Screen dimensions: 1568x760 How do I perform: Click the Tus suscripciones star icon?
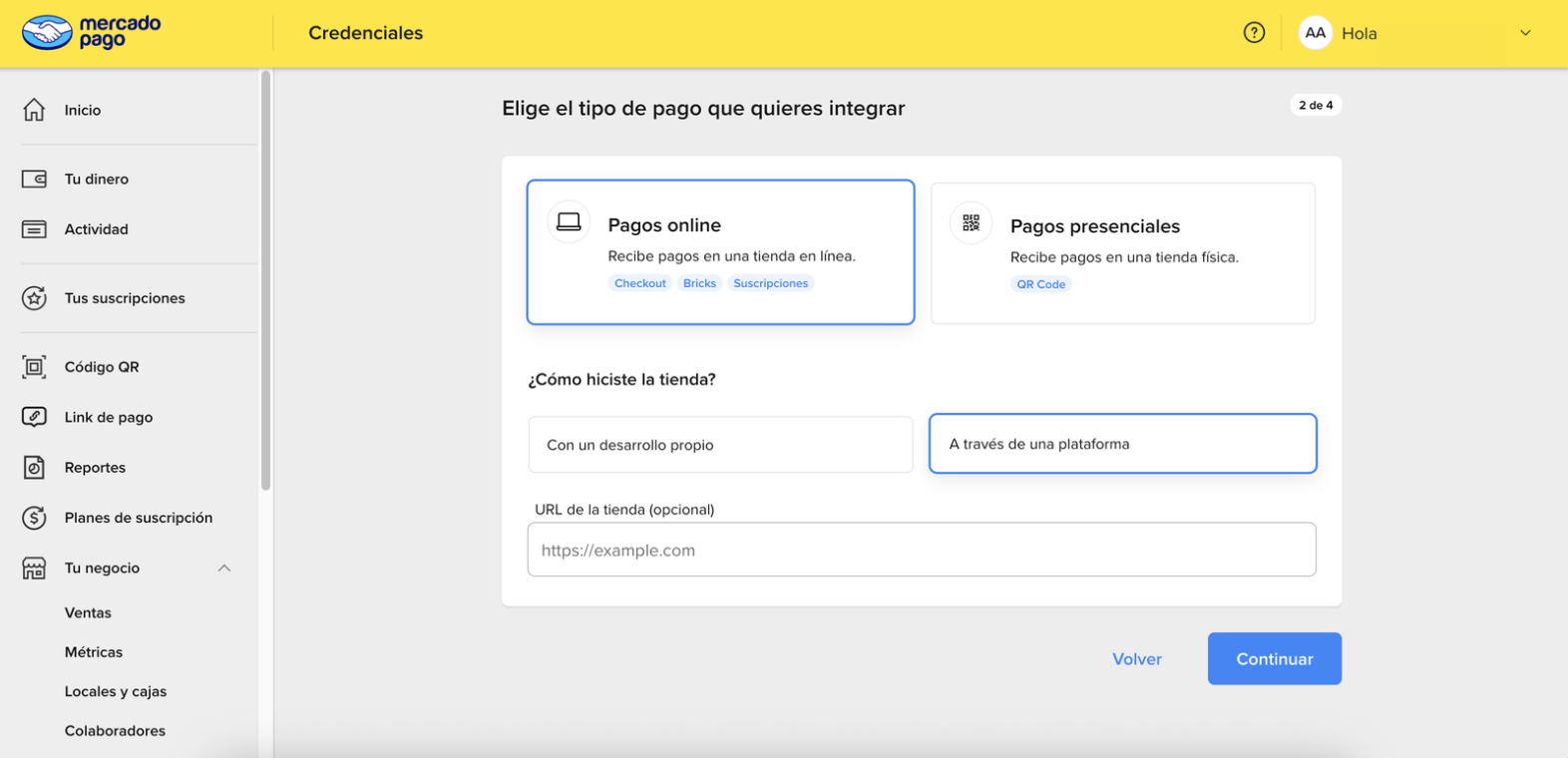34,298
